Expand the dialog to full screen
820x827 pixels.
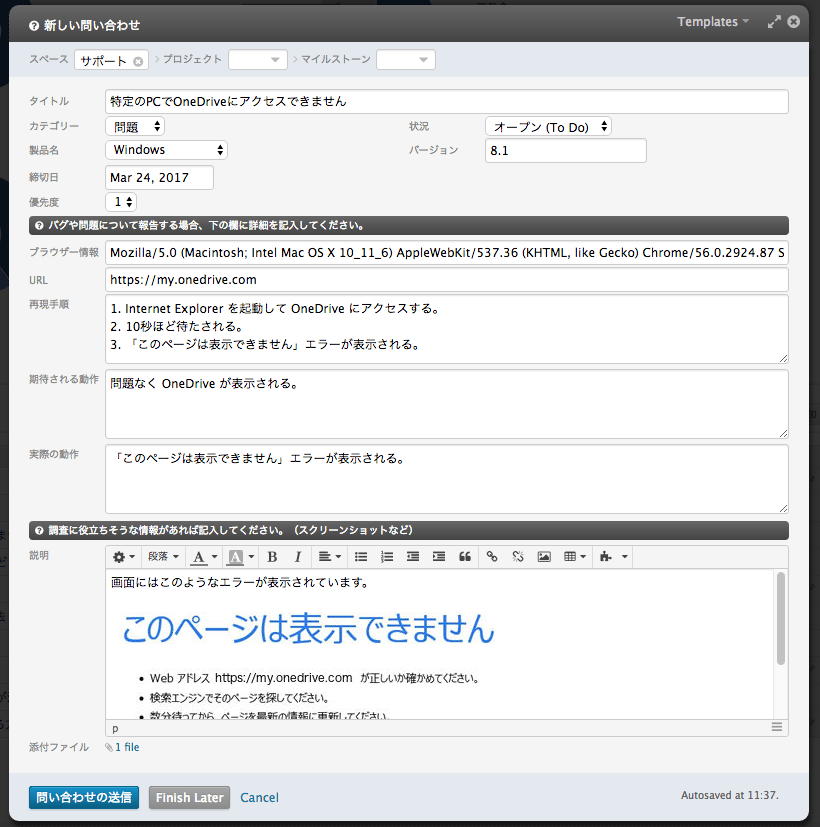point(774,22)
